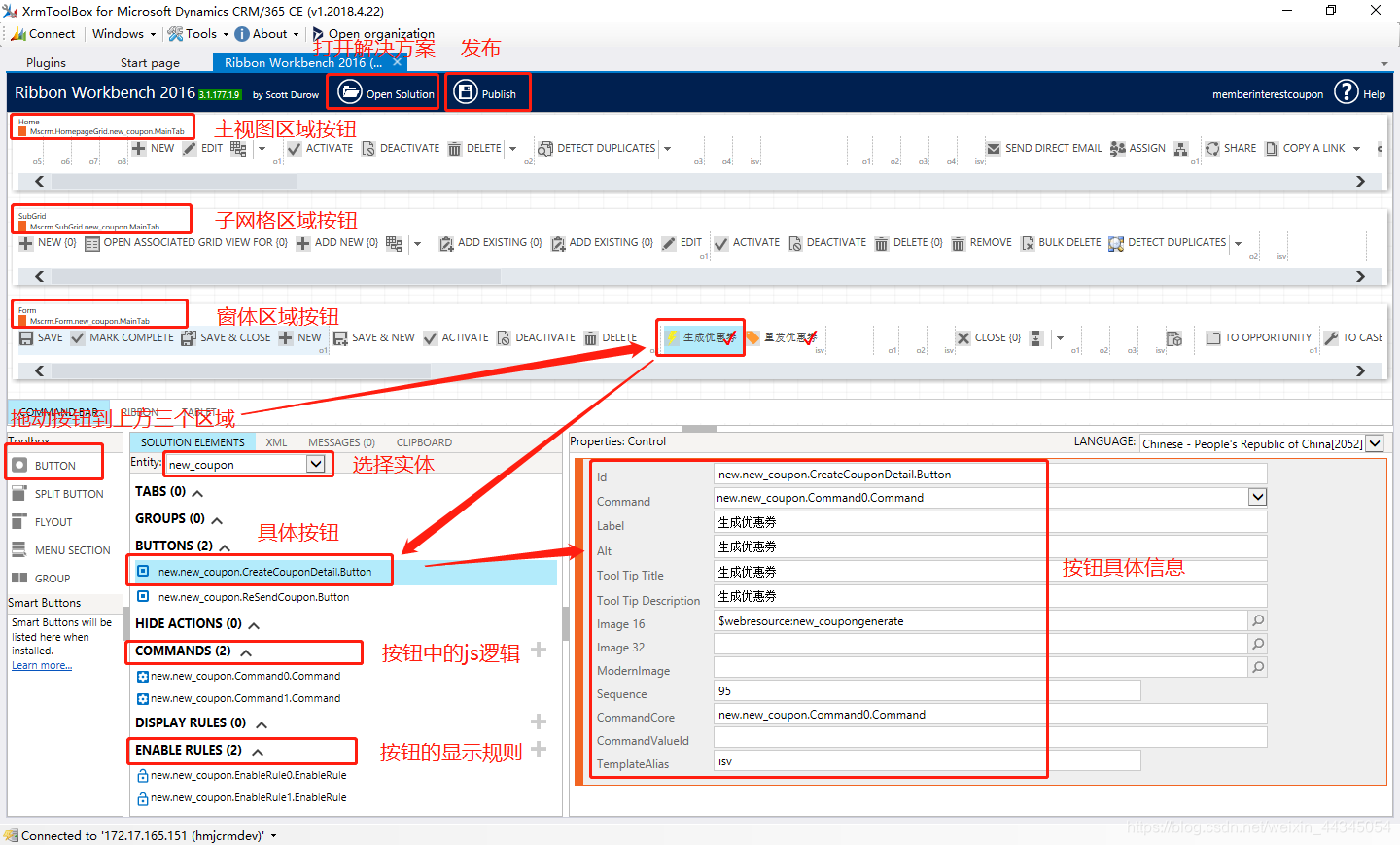
Task: Pick the SPLIT BUTTON control in Toolbox
Action: pos(58,494)
